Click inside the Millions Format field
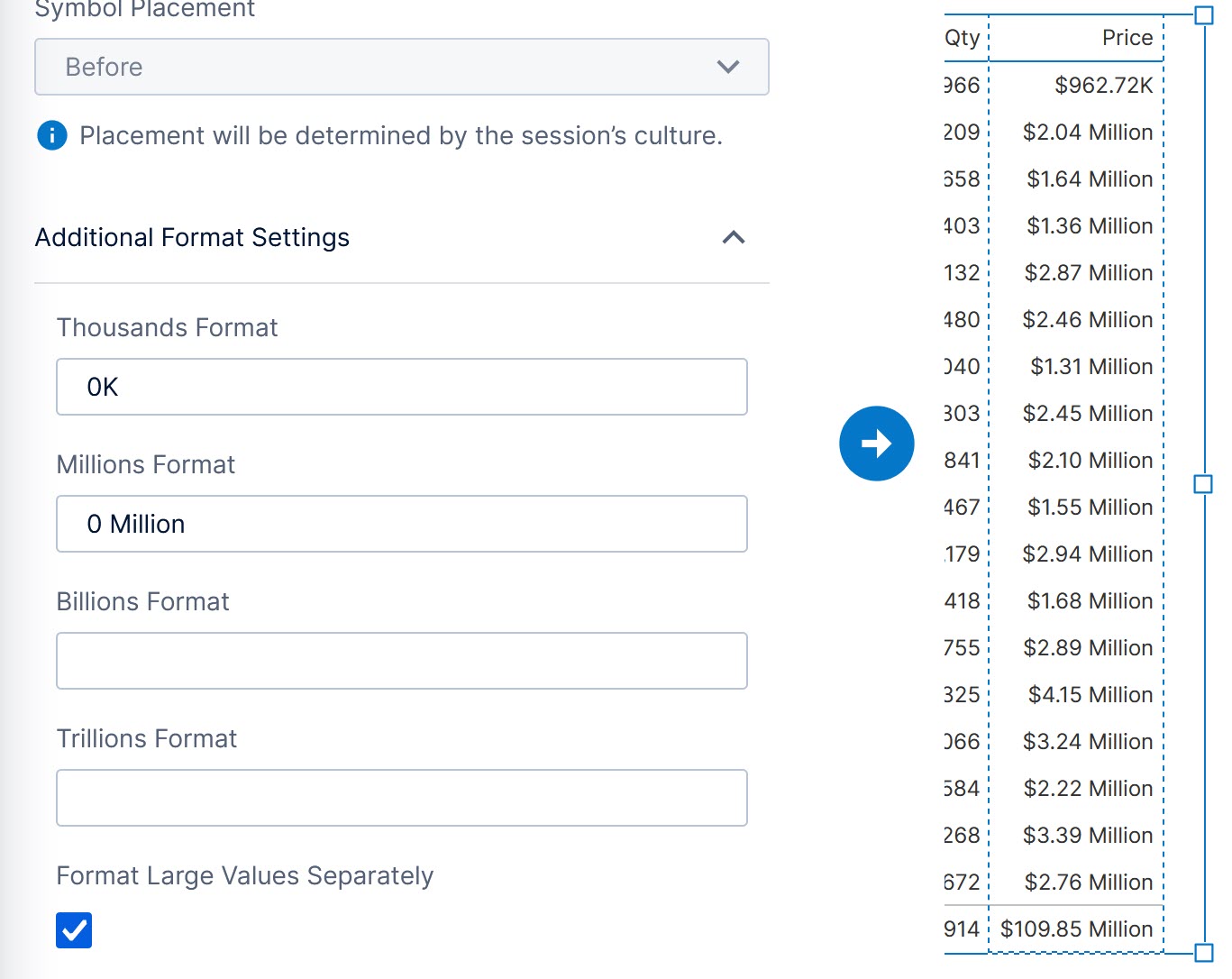1232x979 pixels. tap(401, 524)
